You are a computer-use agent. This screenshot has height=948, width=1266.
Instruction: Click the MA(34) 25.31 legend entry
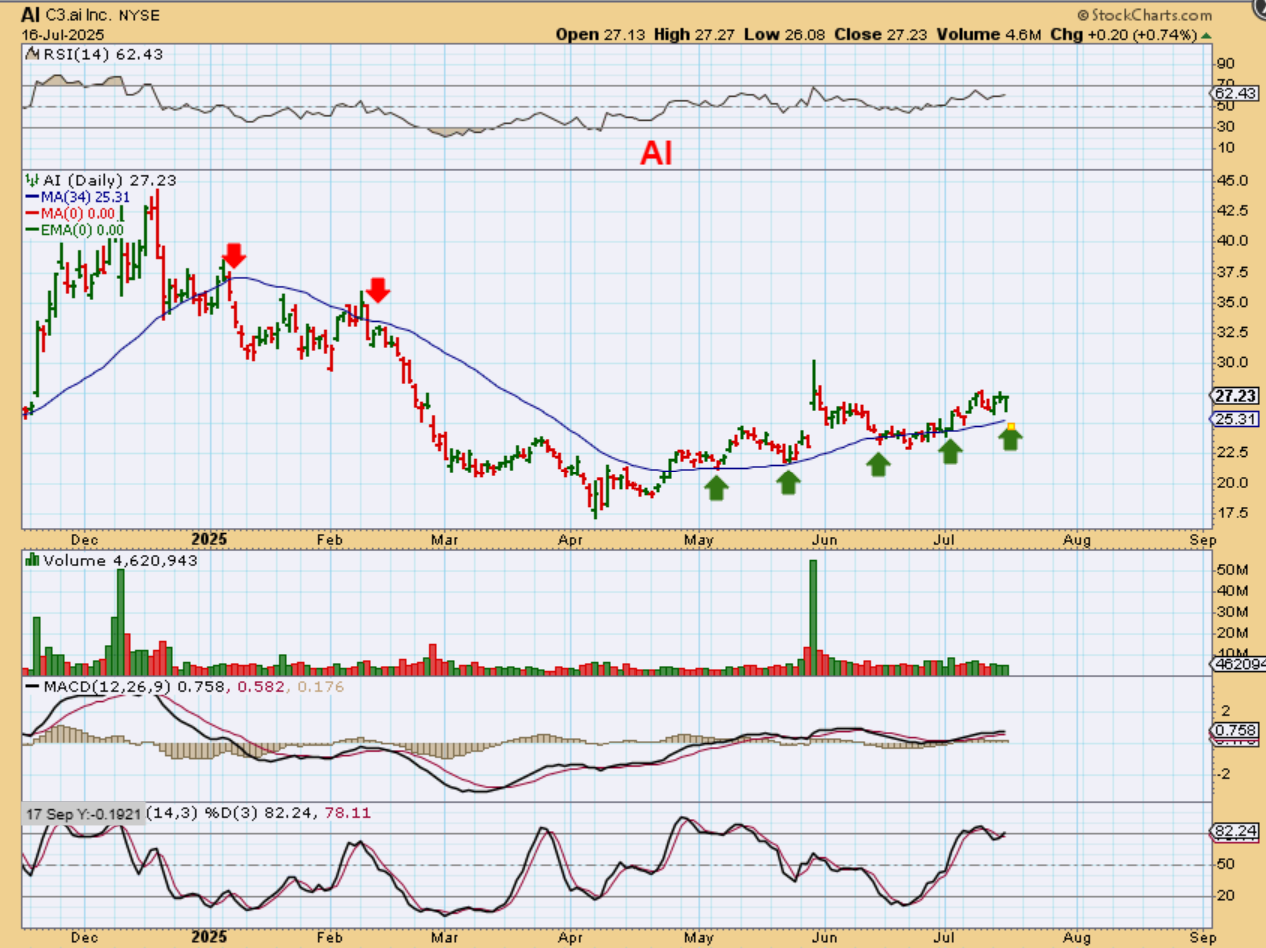click(85, 198)
